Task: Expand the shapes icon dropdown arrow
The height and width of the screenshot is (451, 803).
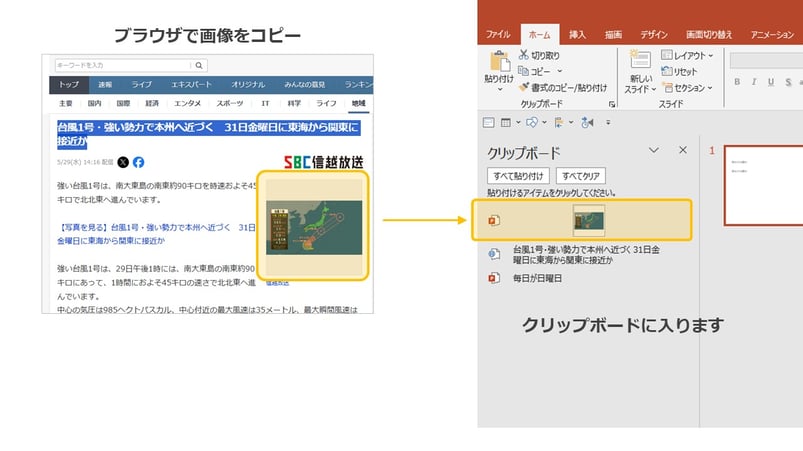Action: tap(544, 122)
